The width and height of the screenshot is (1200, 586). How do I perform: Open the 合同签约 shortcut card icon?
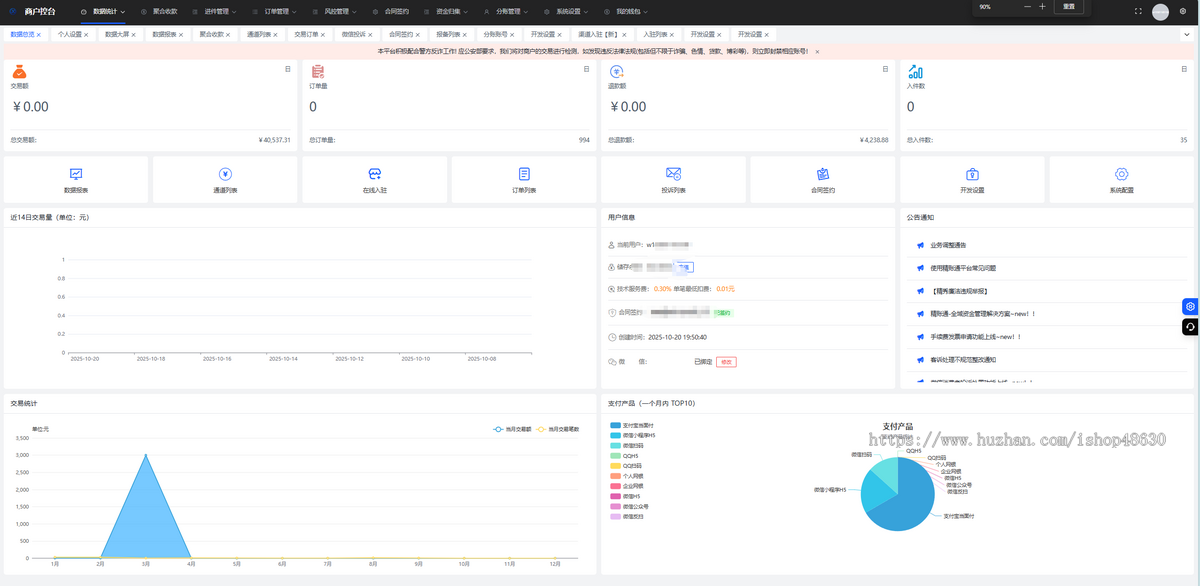[823, 174]
